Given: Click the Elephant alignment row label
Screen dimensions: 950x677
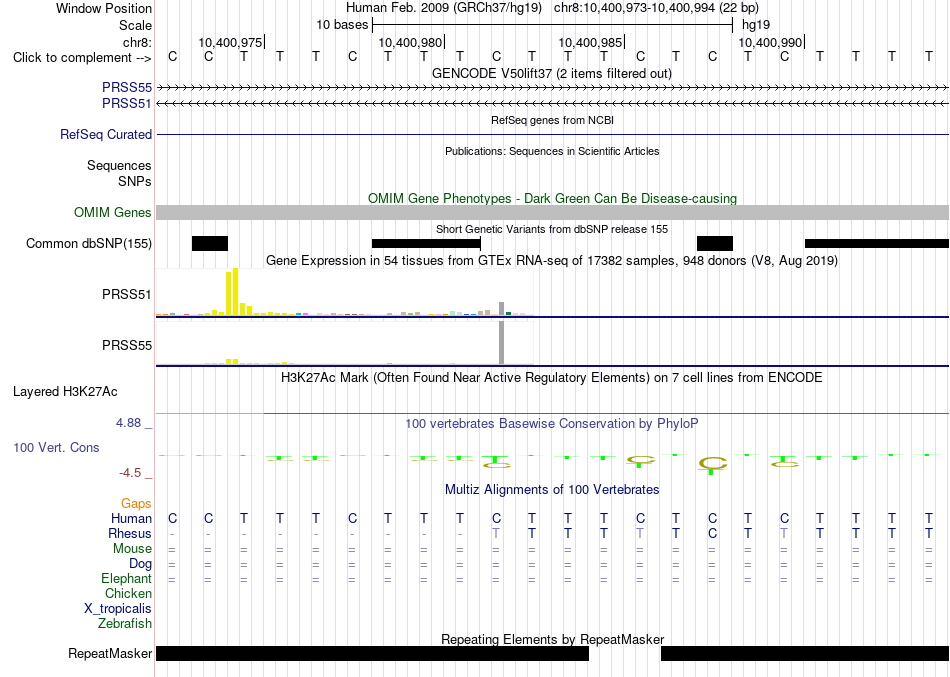Looking at the screenshot, I should click(x=126, y=579).
